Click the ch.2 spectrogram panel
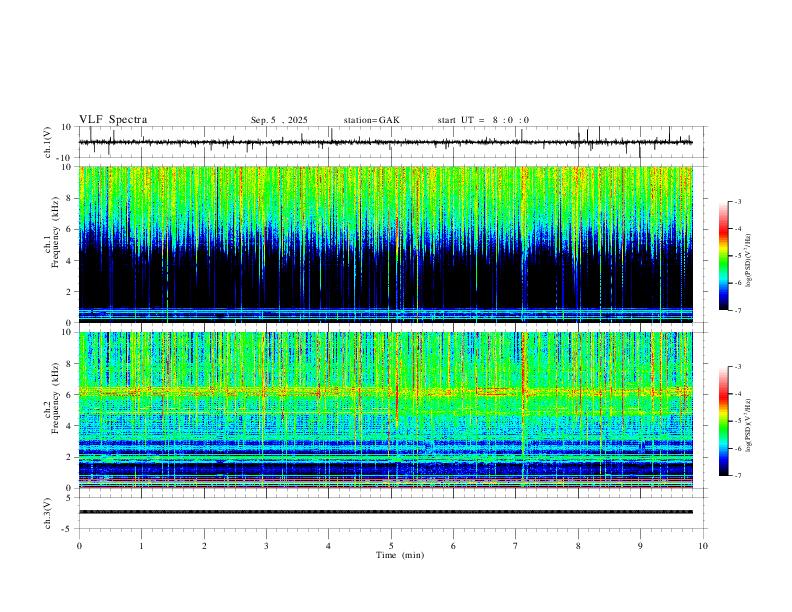This screenshot has width=792, height=612. [386, 410]
